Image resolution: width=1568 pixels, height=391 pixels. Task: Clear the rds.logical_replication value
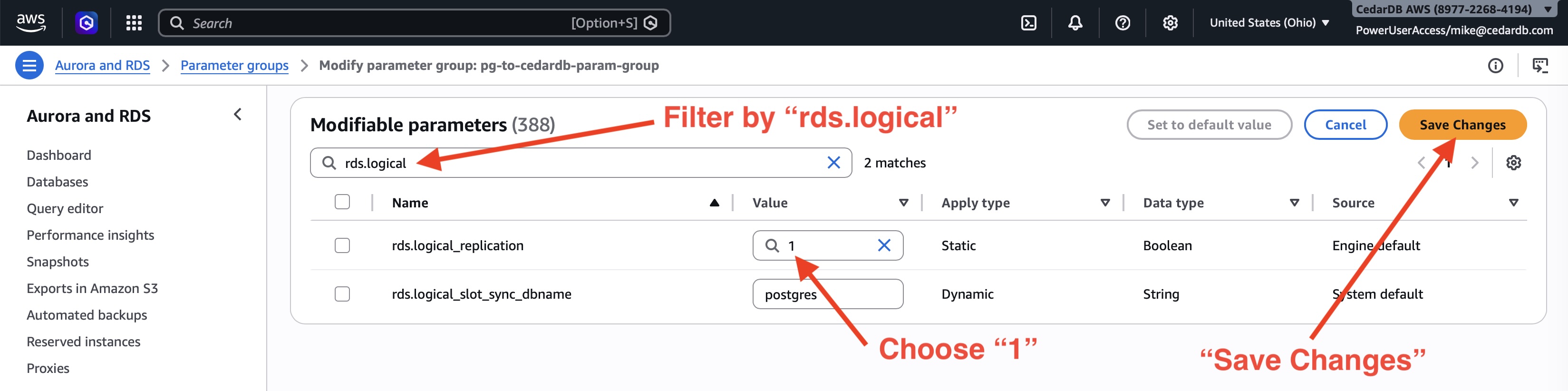pyautogui.click(x=884, y=245)
